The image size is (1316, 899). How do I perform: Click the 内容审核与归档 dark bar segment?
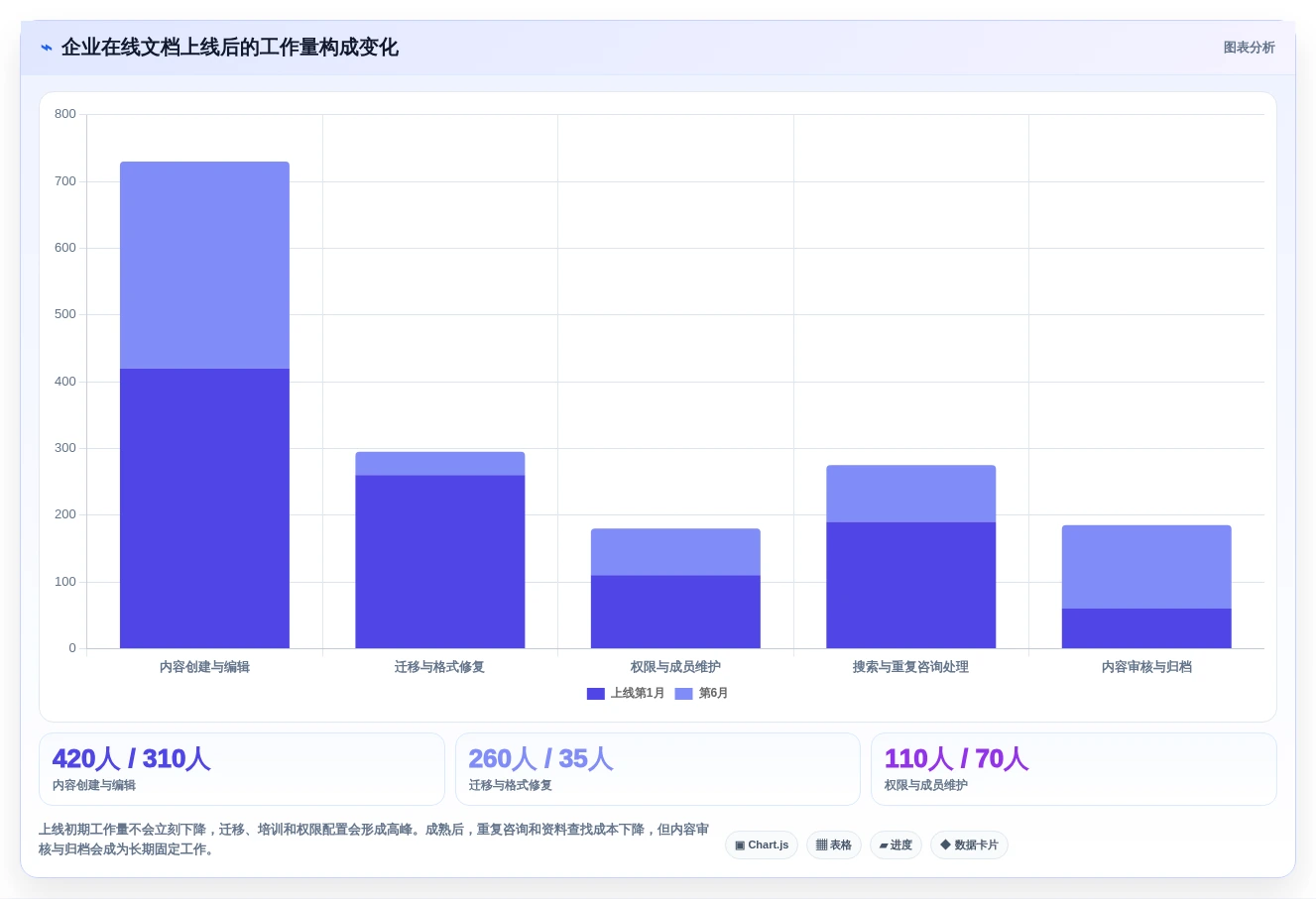point(1147,628)
